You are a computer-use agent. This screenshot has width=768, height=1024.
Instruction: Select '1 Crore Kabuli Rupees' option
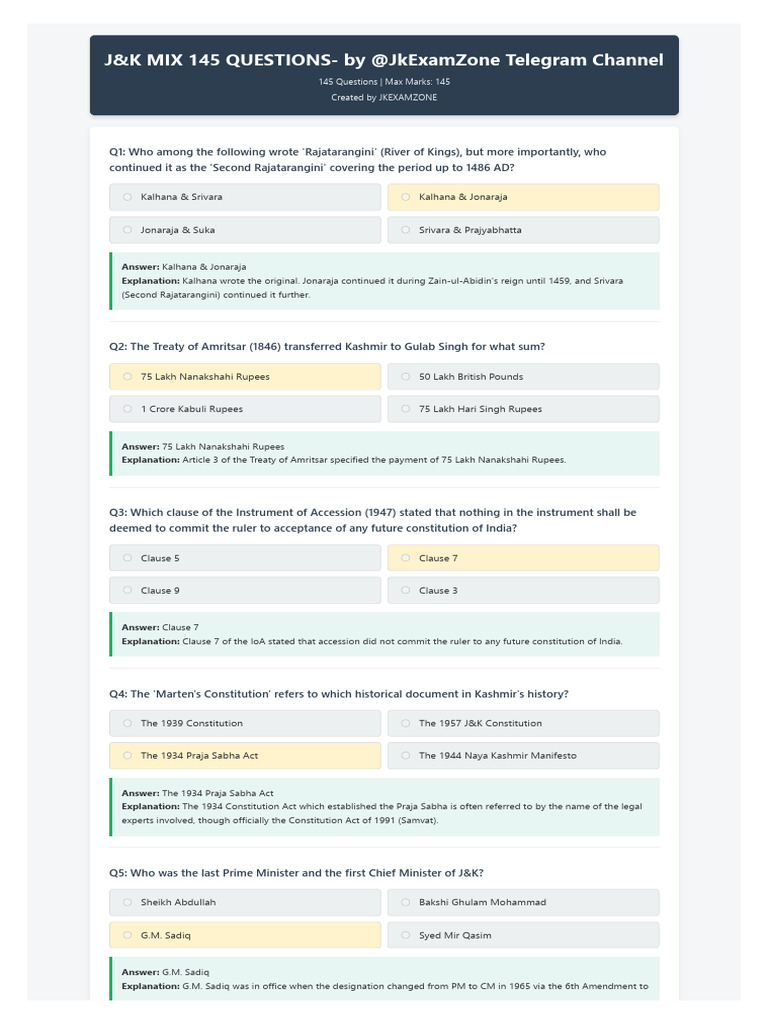point(245,409)
